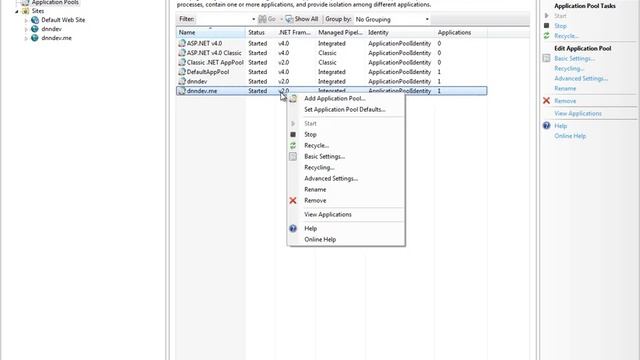Click the Show All toolbar icon
The image size is (640, 360).
point(289,19)
